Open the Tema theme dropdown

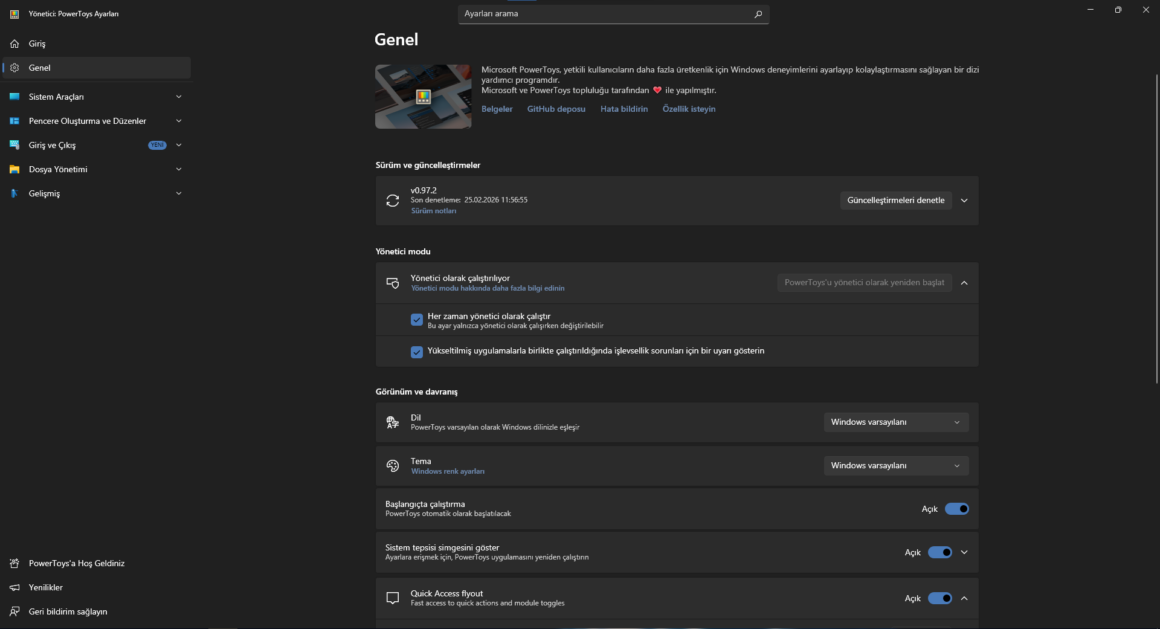tap(895, 465)
